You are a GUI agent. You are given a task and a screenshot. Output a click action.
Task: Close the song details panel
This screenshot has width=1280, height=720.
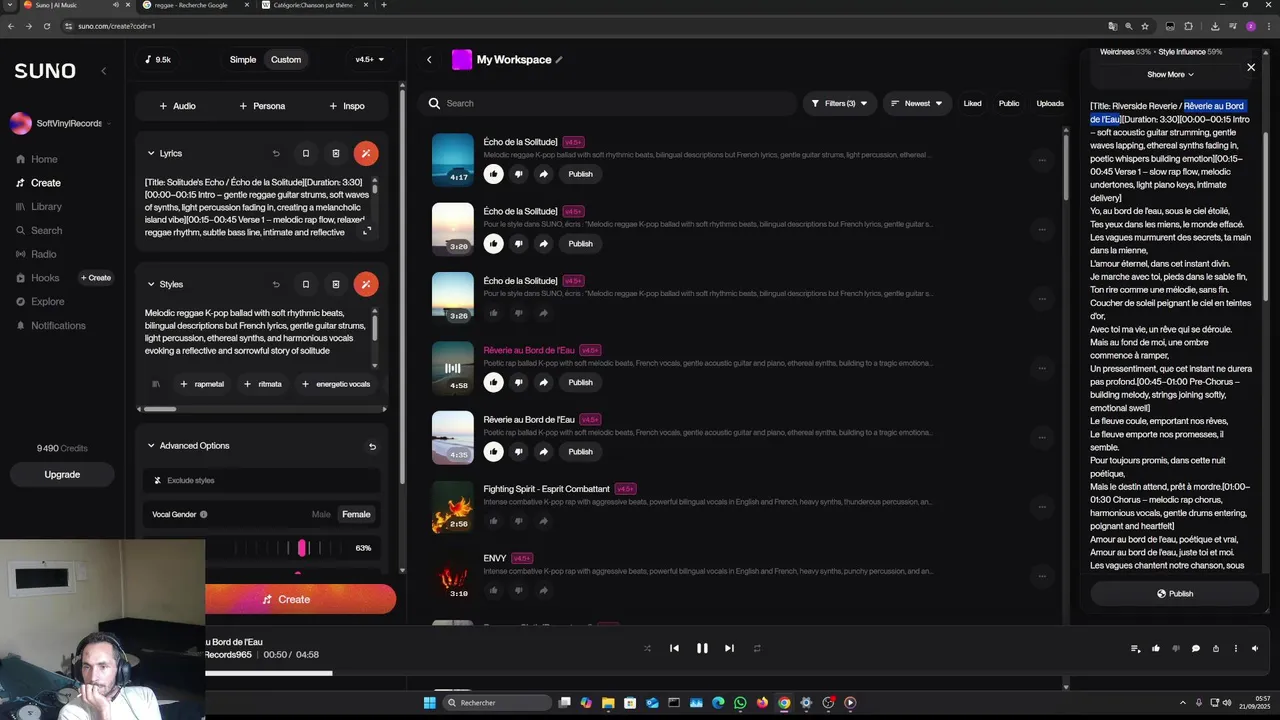click(x=1250, y=67)
